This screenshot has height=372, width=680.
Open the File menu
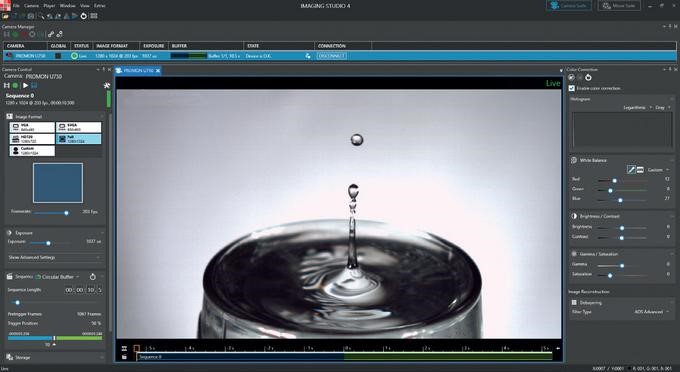pos(16,6)
